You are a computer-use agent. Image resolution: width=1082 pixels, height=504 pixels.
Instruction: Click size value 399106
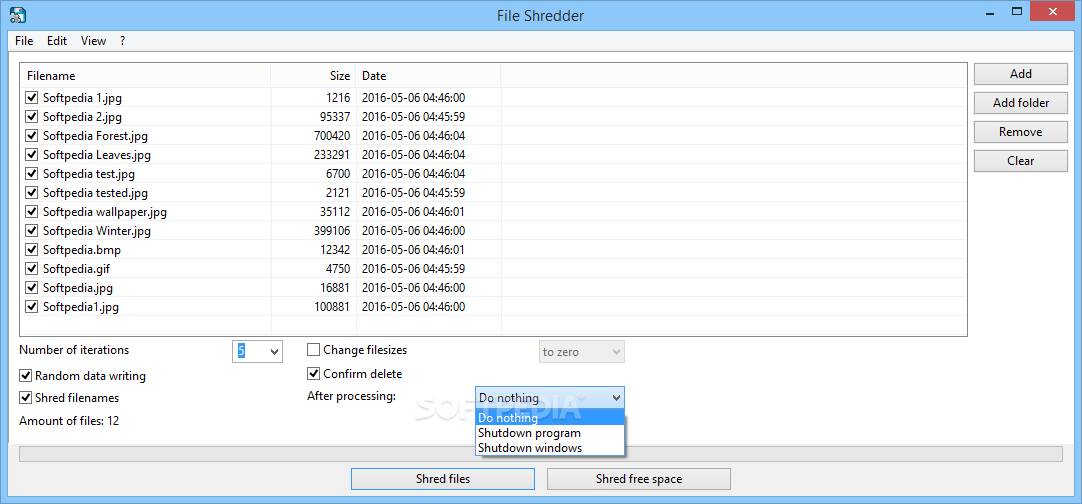(332, 231)
